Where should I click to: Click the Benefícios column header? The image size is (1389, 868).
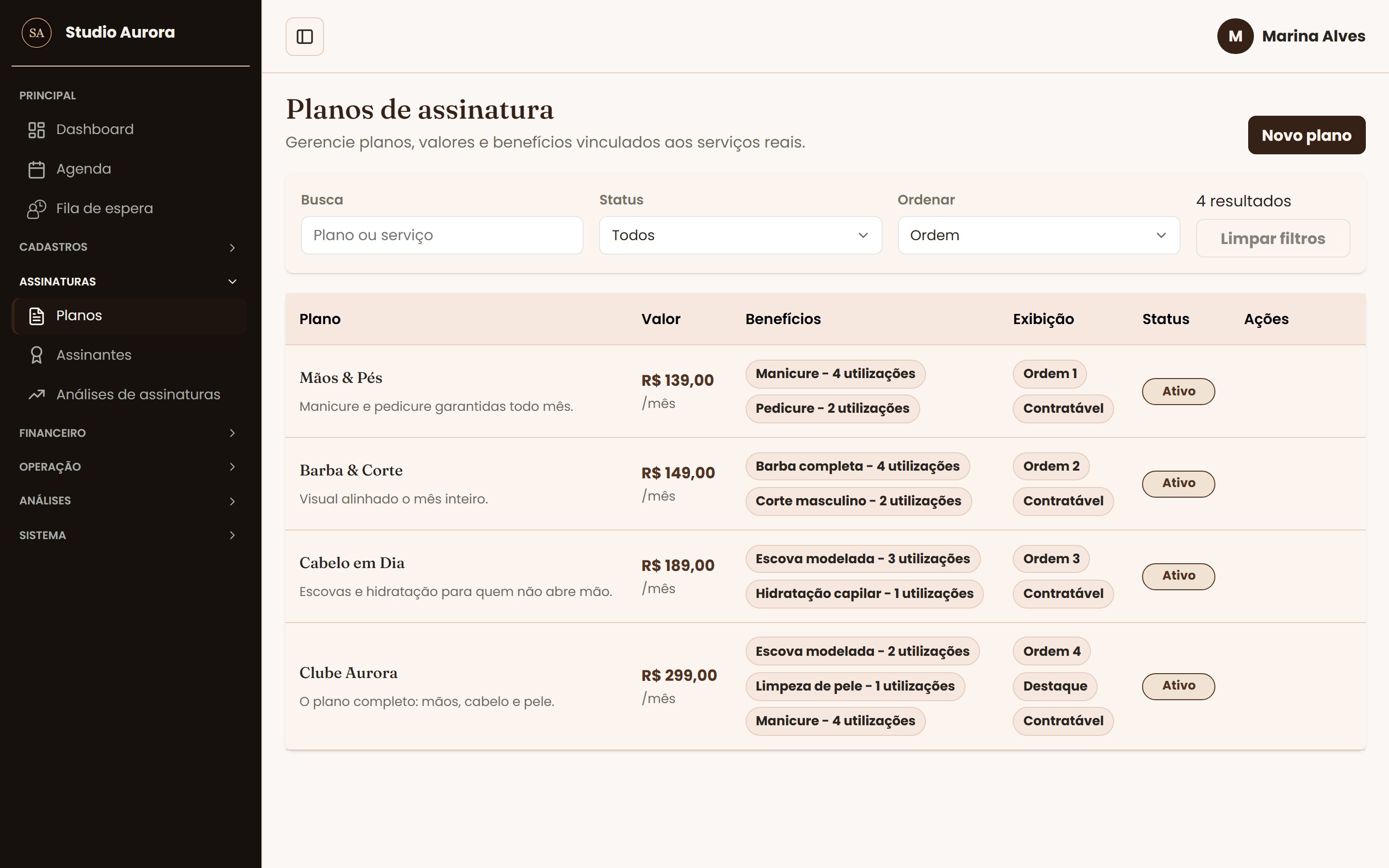click(x=783, y=319)
